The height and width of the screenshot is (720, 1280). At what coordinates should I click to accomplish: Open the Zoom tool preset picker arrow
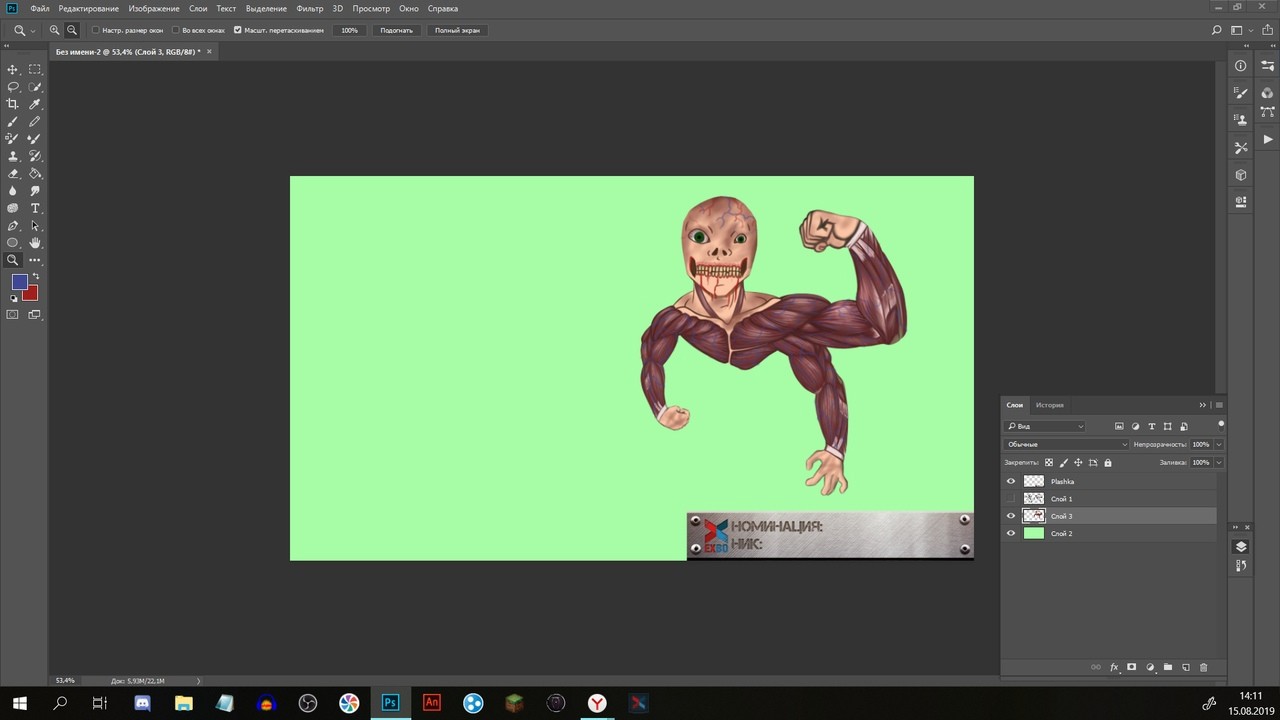coord(33,31)
